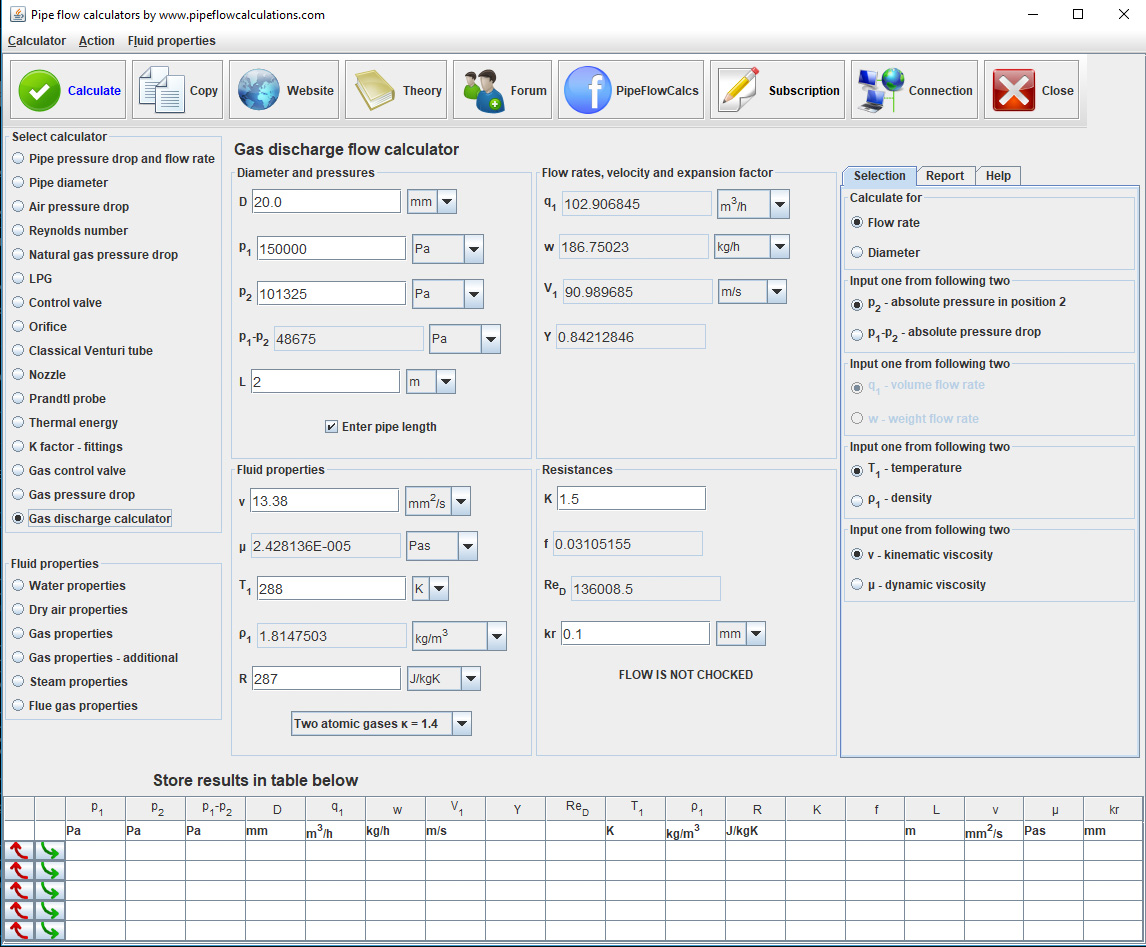Image resolution: width=1146 pixels, height=947 pixels.
Task: Toggle the Enter pipe length checkbox
Action: point(331,427)
